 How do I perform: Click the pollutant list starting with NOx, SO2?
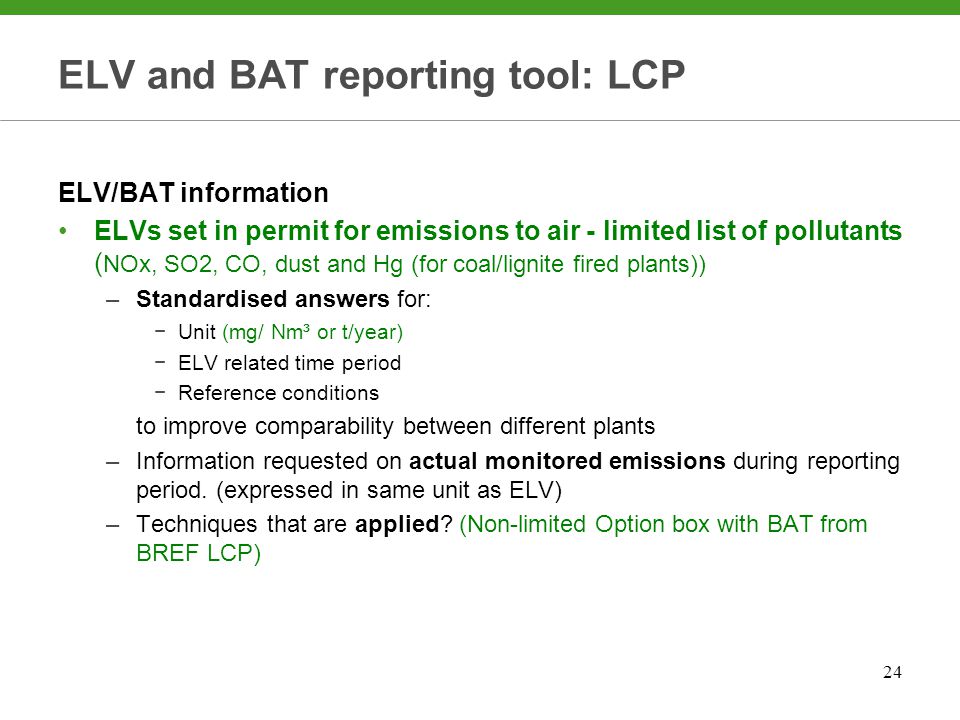400,264
